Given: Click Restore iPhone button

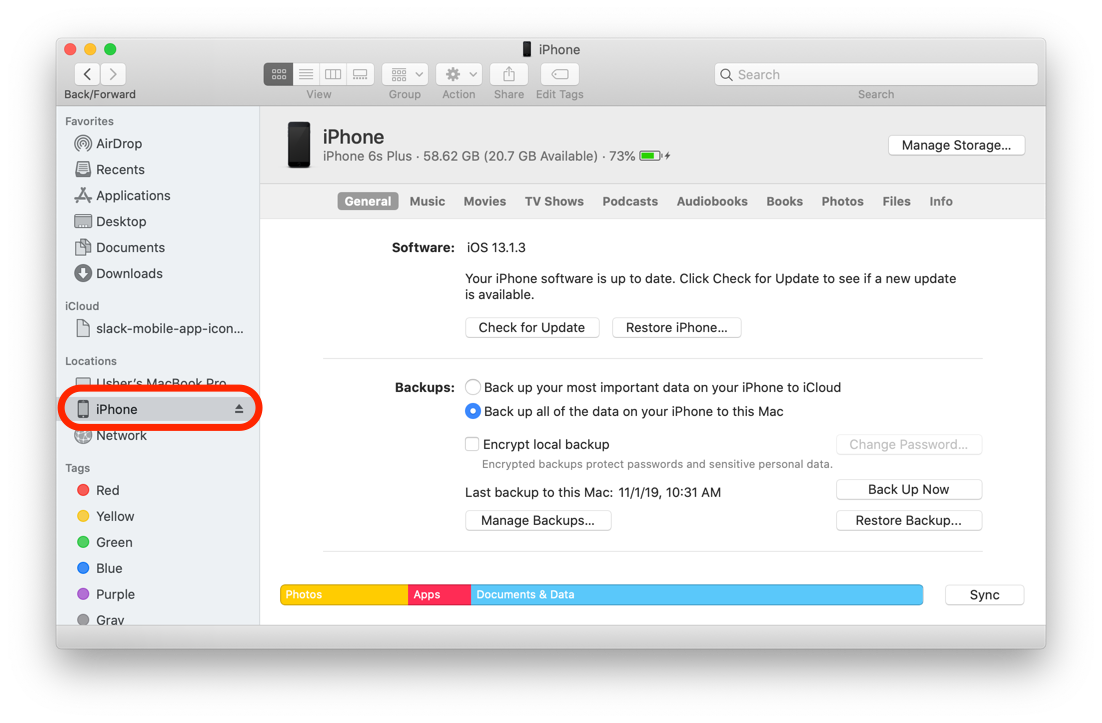Looking at the screenshot, I should click(x=677, y=327).
